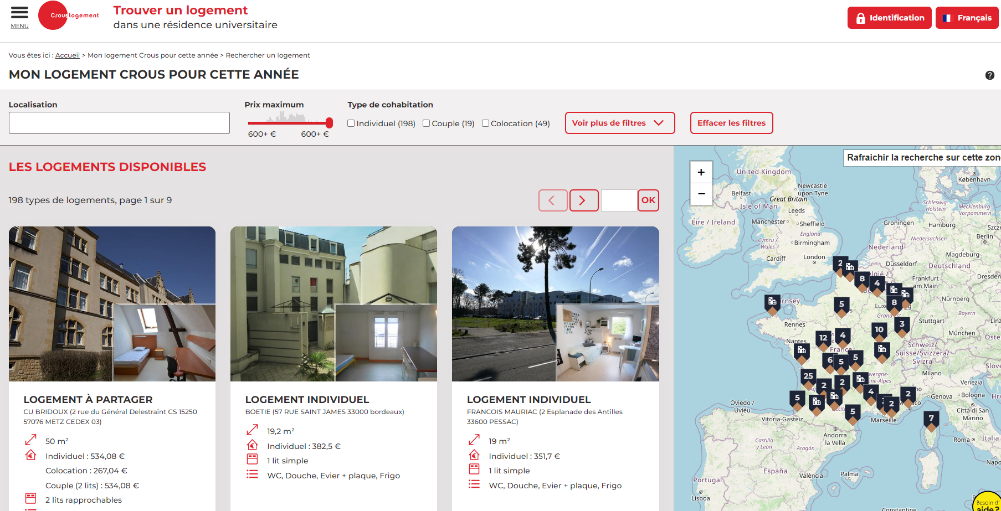Click breadcrumb Mon logement Crous pour cette année
The height and width of the screenshot is (511, 1001).
pos(153,56)
